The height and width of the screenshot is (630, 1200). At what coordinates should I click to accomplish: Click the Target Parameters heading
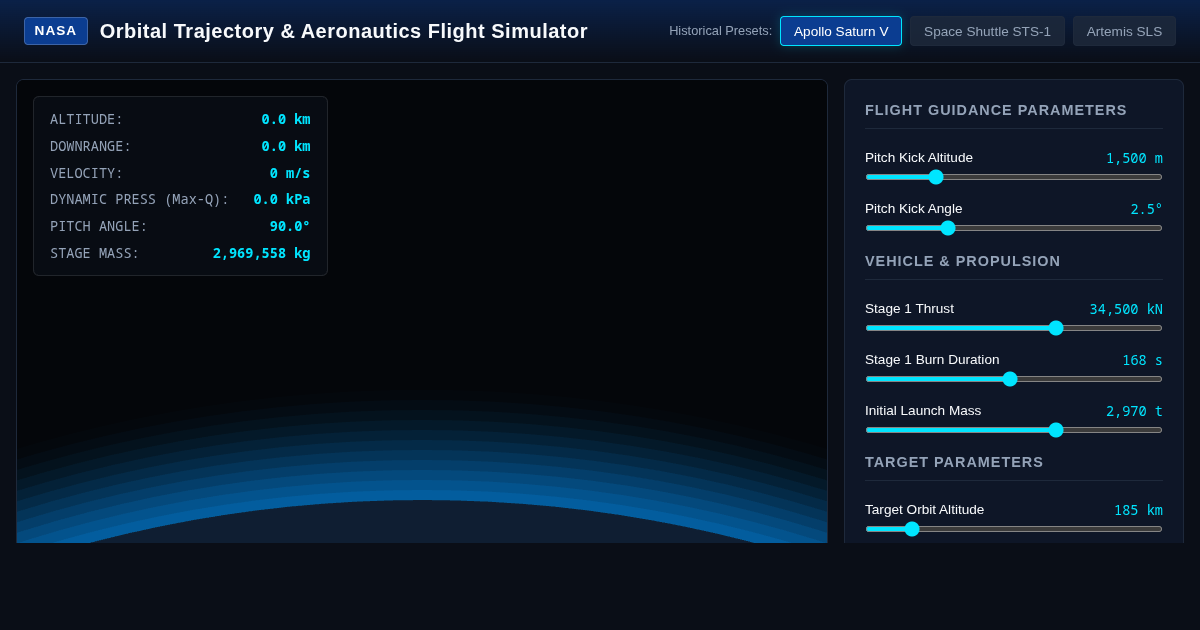(x=954, y=462)
